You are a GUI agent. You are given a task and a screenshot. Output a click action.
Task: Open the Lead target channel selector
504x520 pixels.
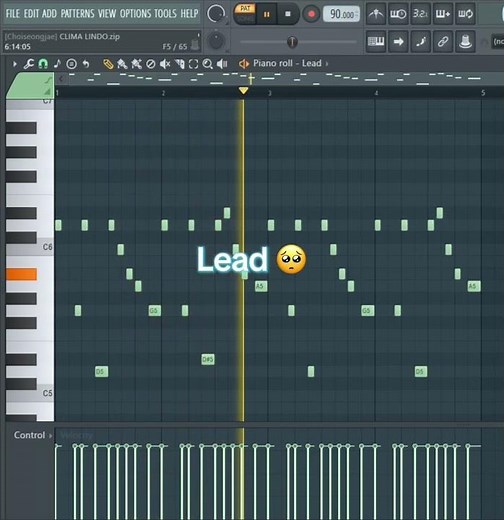[x=312, y=63]
